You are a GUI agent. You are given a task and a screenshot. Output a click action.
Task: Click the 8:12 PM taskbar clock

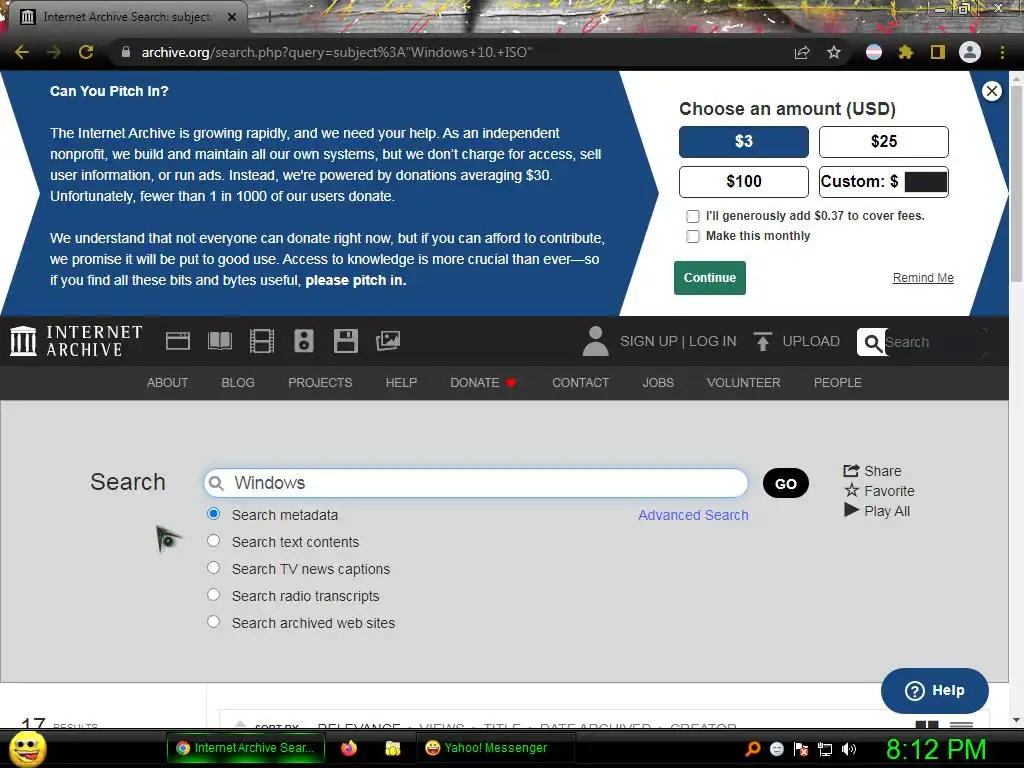pos(935,750)
